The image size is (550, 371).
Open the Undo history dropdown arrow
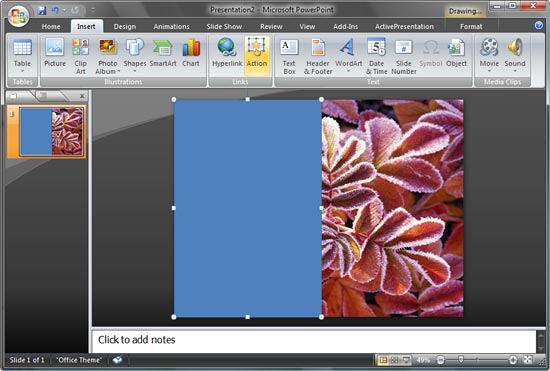tap(64, 11)
